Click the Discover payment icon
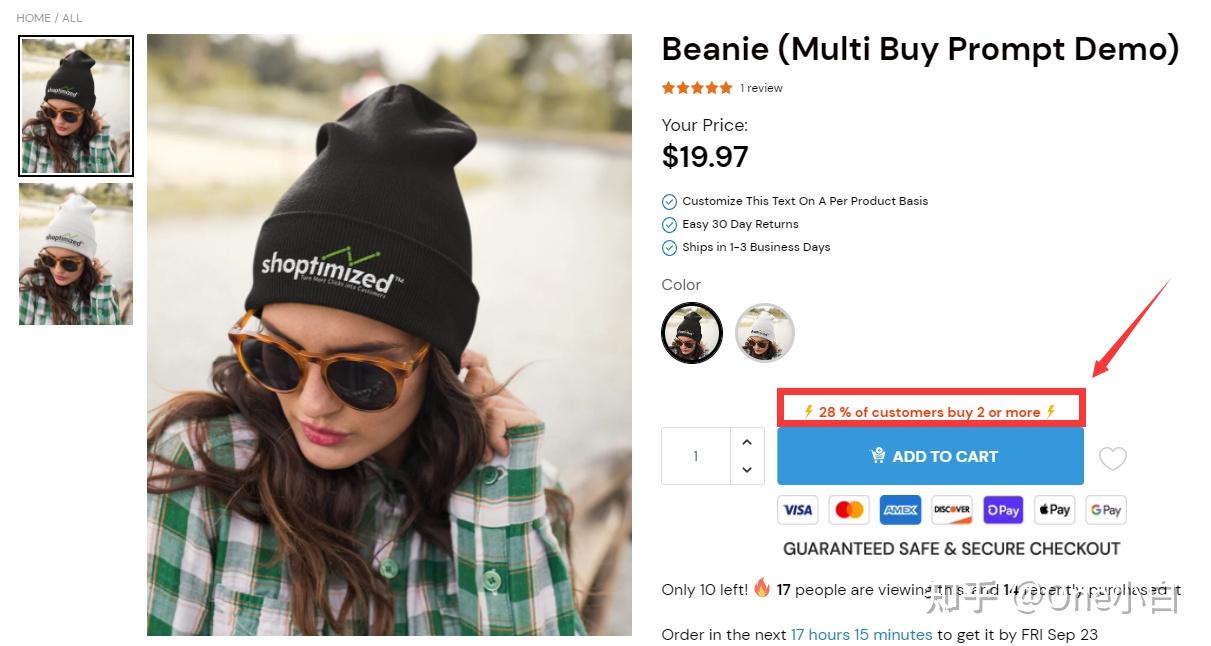 952,510
